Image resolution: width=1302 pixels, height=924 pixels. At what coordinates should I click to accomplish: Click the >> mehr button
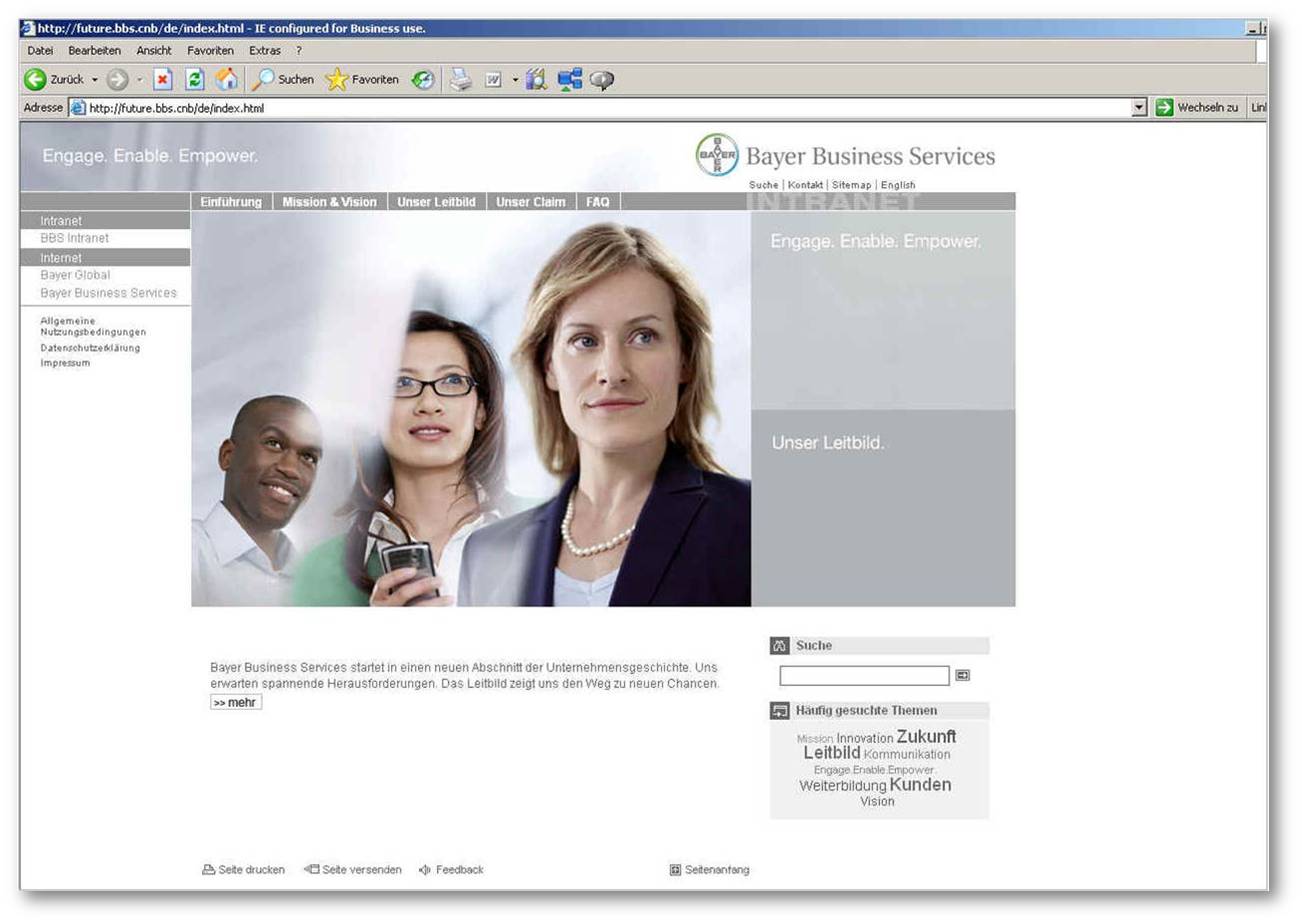click(x=236, y=702)
